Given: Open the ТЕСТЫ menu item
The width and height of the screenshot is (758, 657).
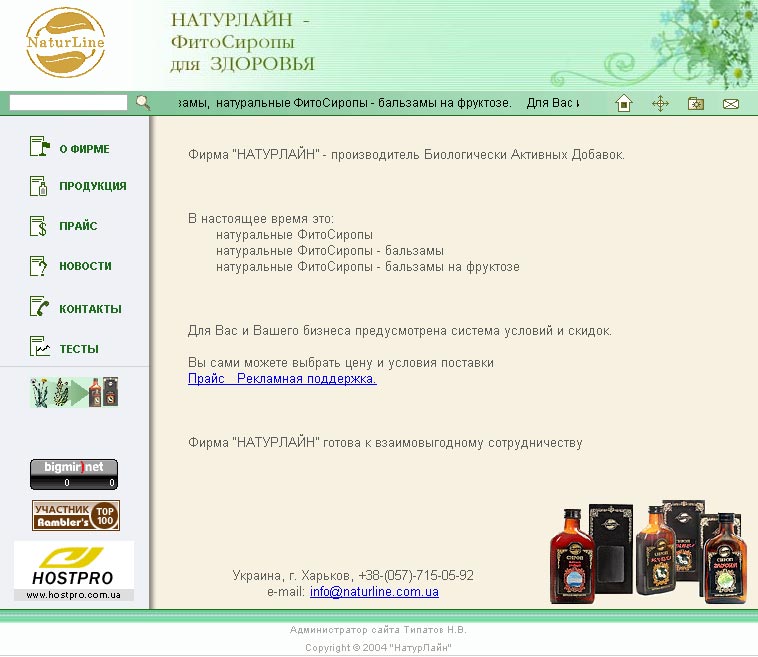Looking at the screenshot, I should pyautogui.click(x=79, y=349).
